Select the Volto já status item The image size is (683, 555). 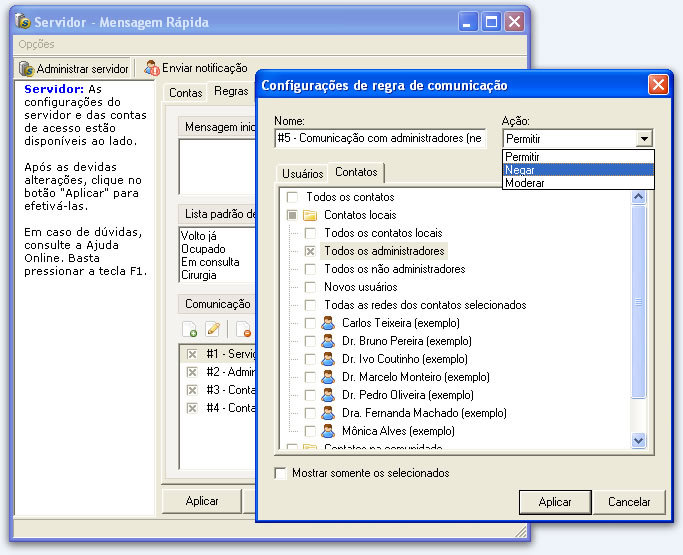click(x=199, y=236)
